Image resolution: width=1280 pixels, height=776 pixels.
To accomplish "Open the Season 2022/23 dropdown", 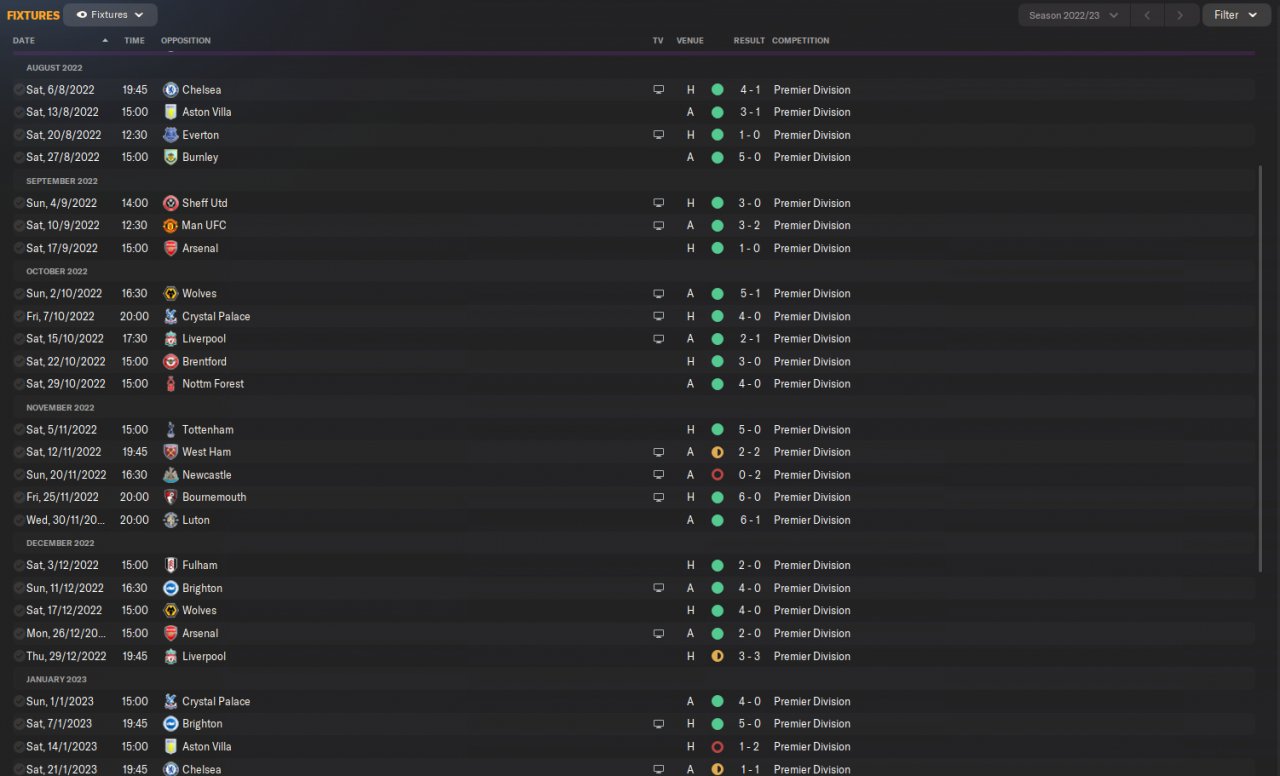I will click(1074, 15).
